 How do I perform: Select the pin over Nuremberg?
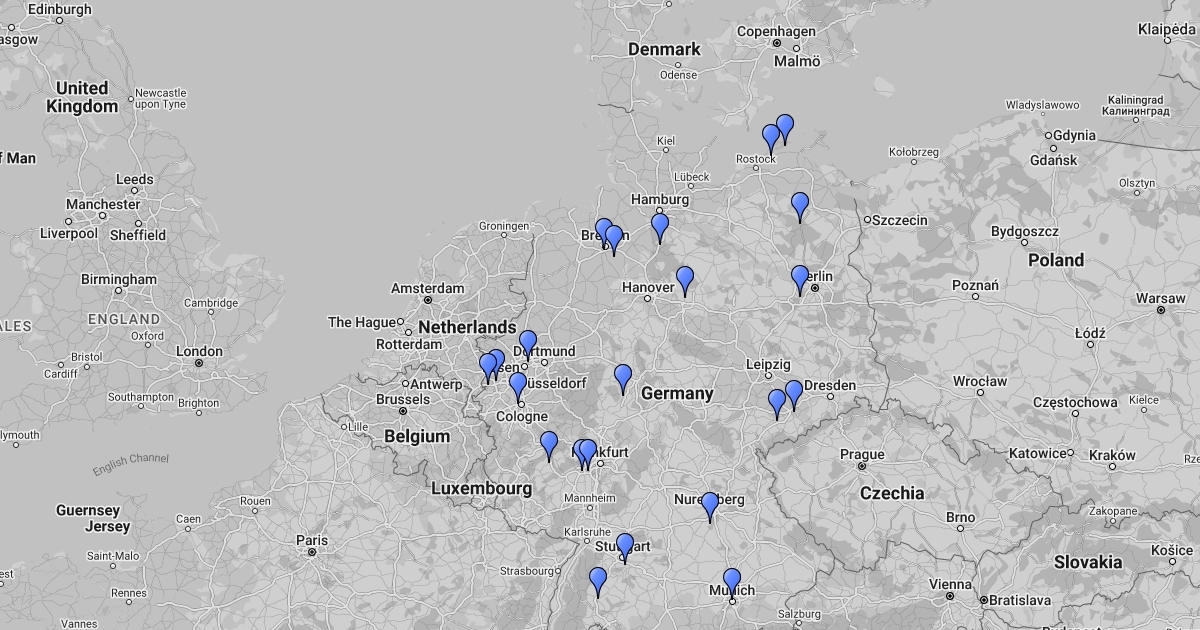click(x=710, y=505)
